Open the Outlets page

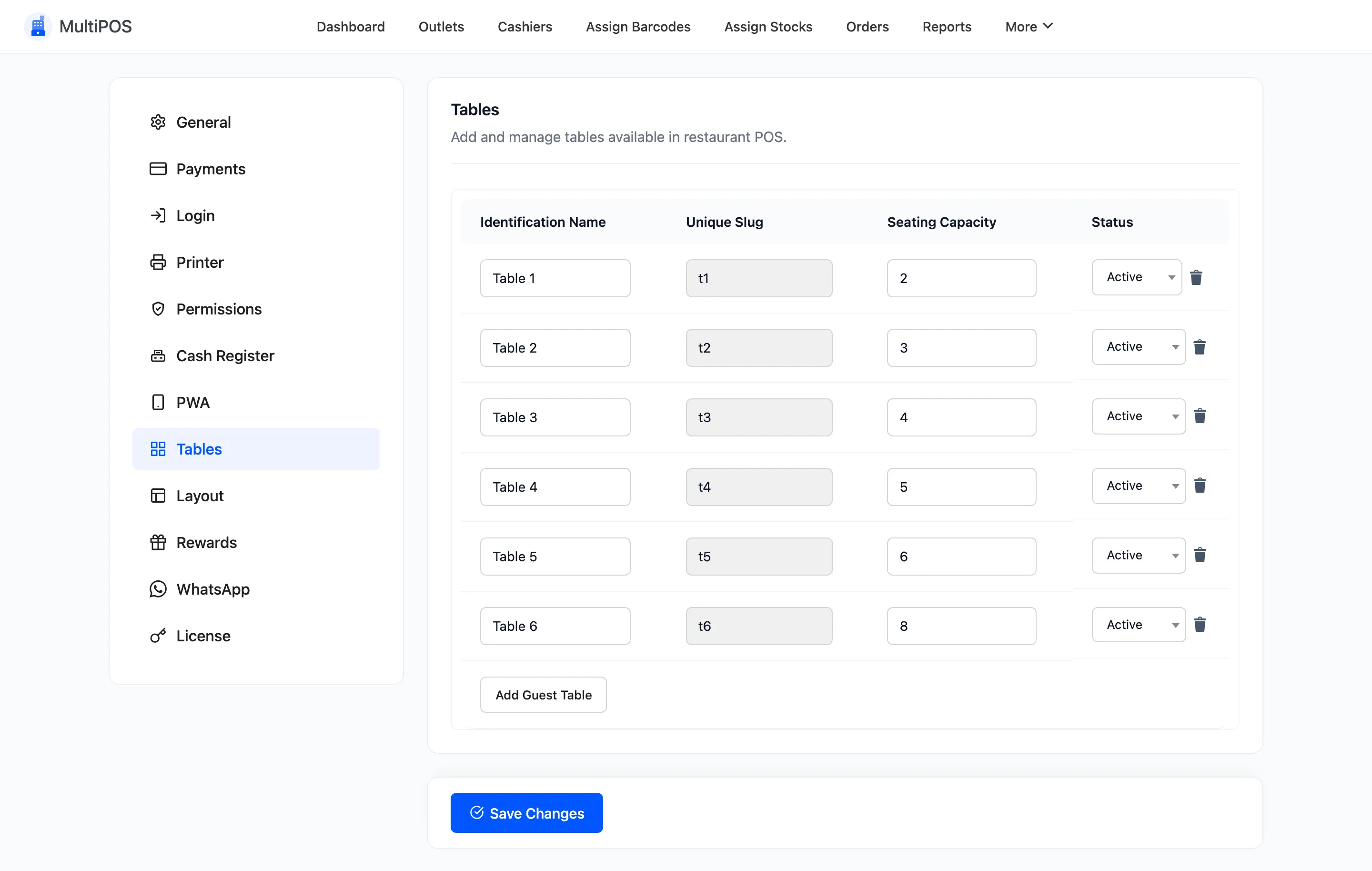pos(441,27)
